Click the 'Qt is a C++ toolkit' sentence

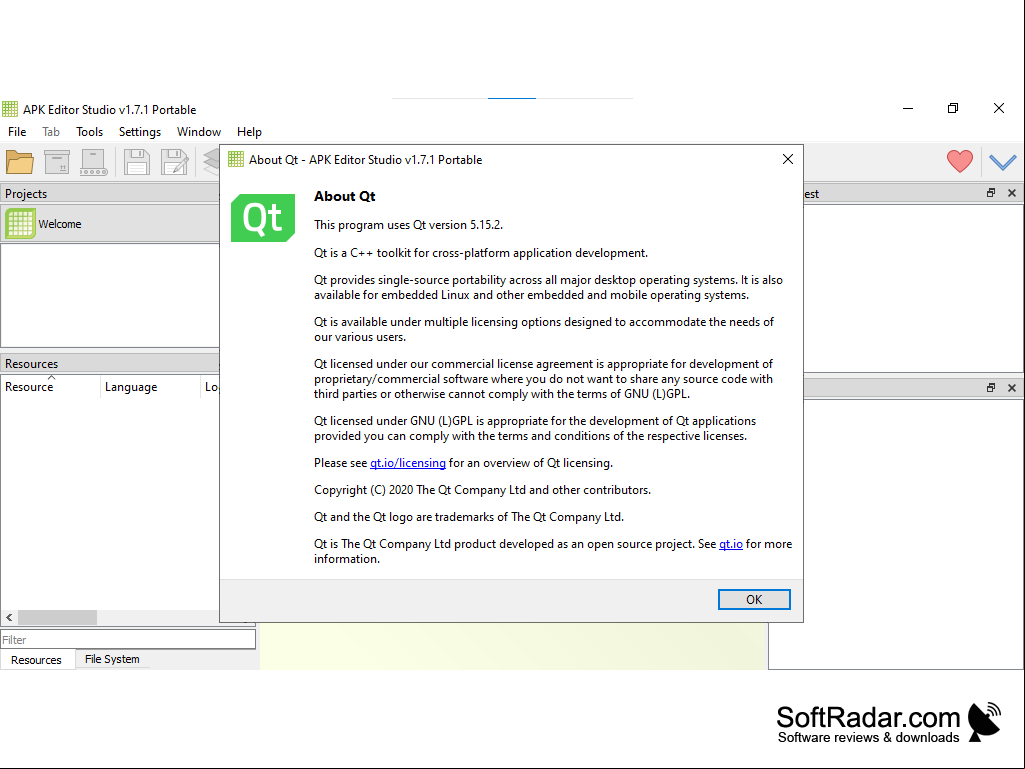[481, 253]
